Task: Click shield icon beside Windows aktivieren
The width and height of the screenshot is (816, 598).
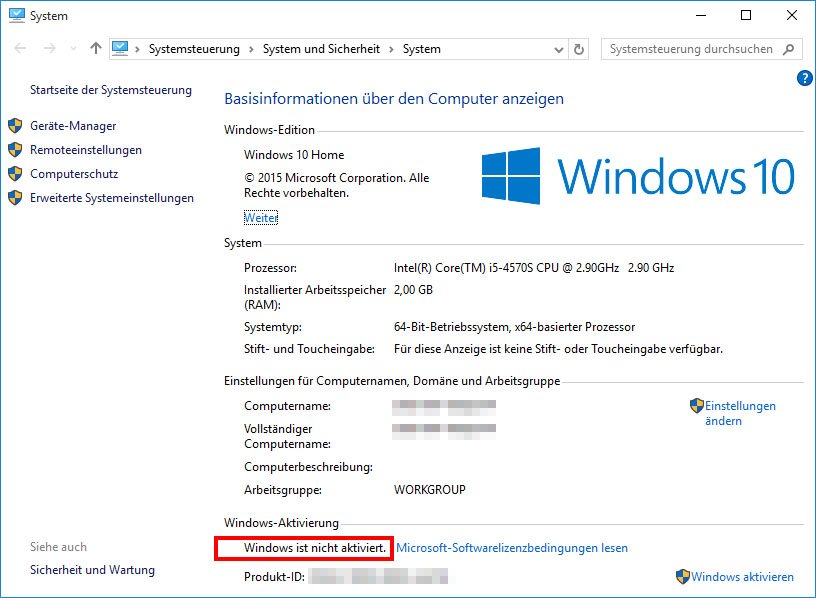Action: (682, 577)
